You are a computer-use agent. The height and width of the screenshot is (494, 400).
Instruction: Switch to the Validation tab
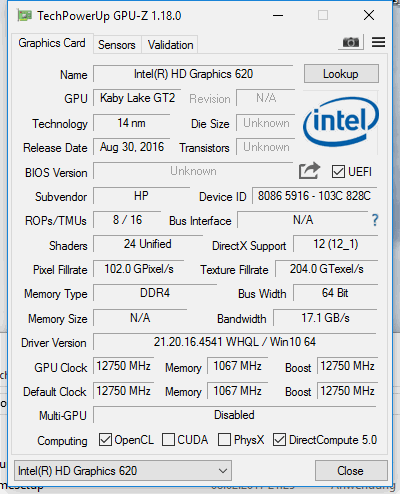170,45
